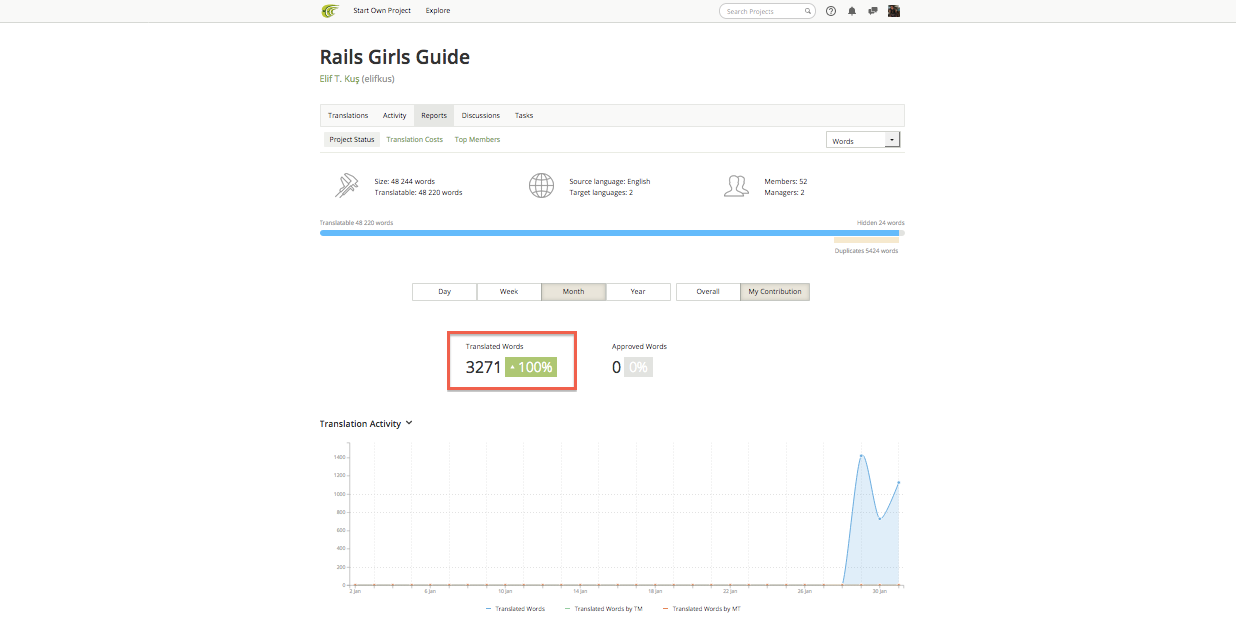This screenshot has height=628, width=1236.
Task: Switch to the Activity tab
Action: click(395, 115)
